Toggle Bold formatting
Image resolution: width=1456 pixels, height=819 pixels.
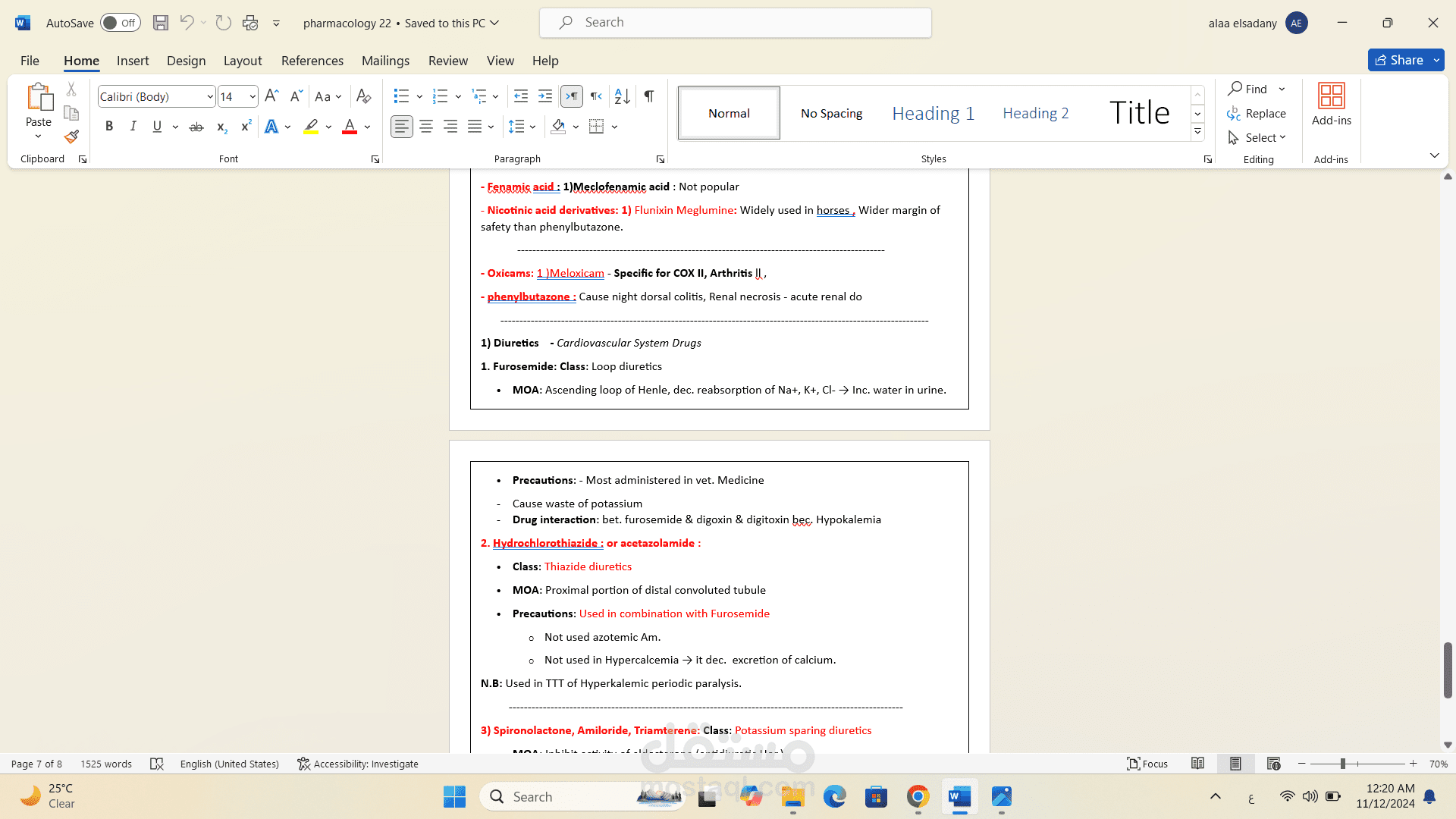coord(109,127)
